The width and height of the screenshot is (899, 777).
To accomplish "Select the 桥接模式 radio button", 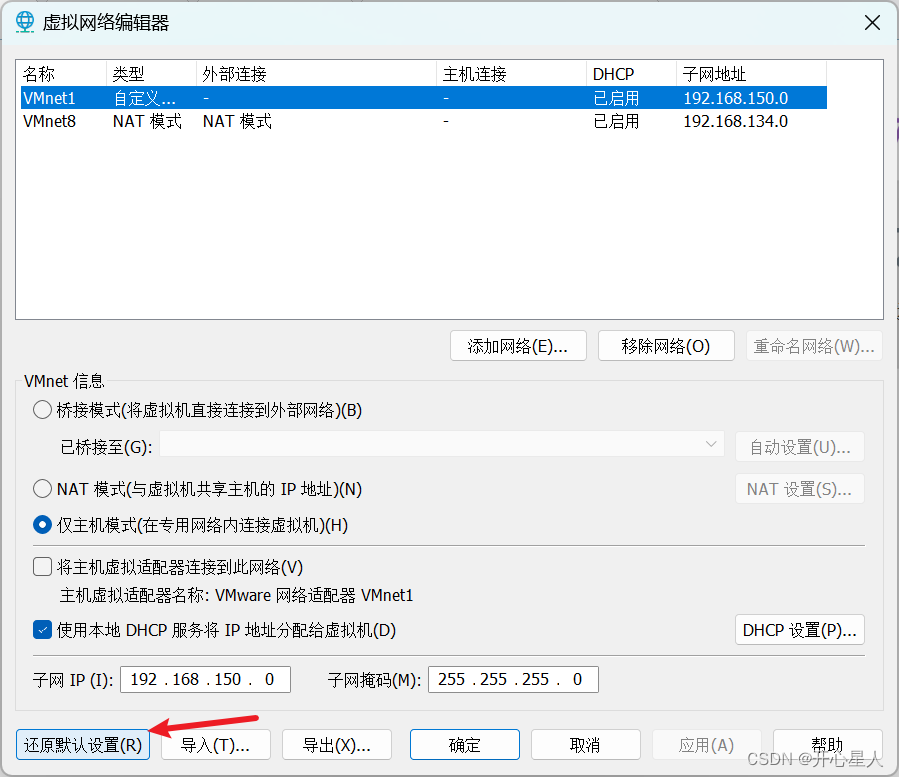I will pos(42,410).
